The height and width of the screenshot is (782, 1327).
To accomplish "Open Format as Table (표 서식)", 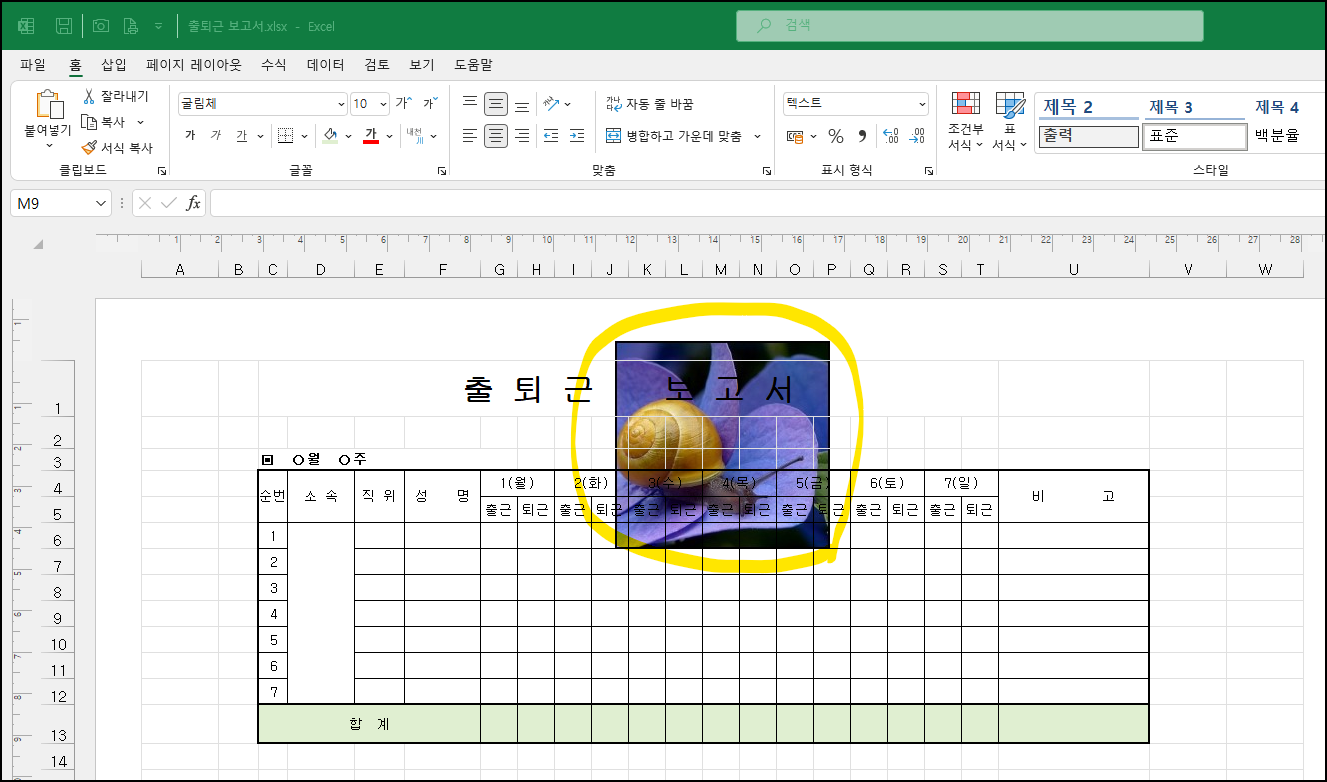I will 1010,122.
